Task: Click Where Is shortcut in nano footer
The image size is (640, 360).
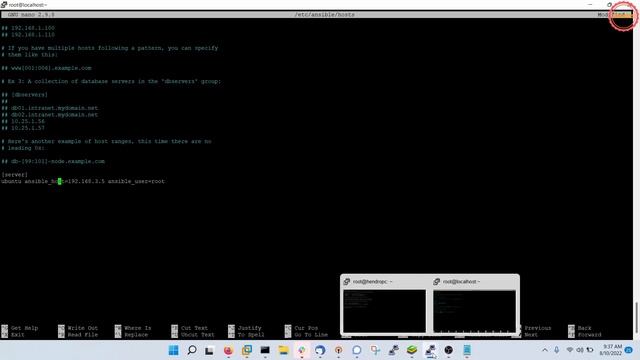Action: coord(133,328)
